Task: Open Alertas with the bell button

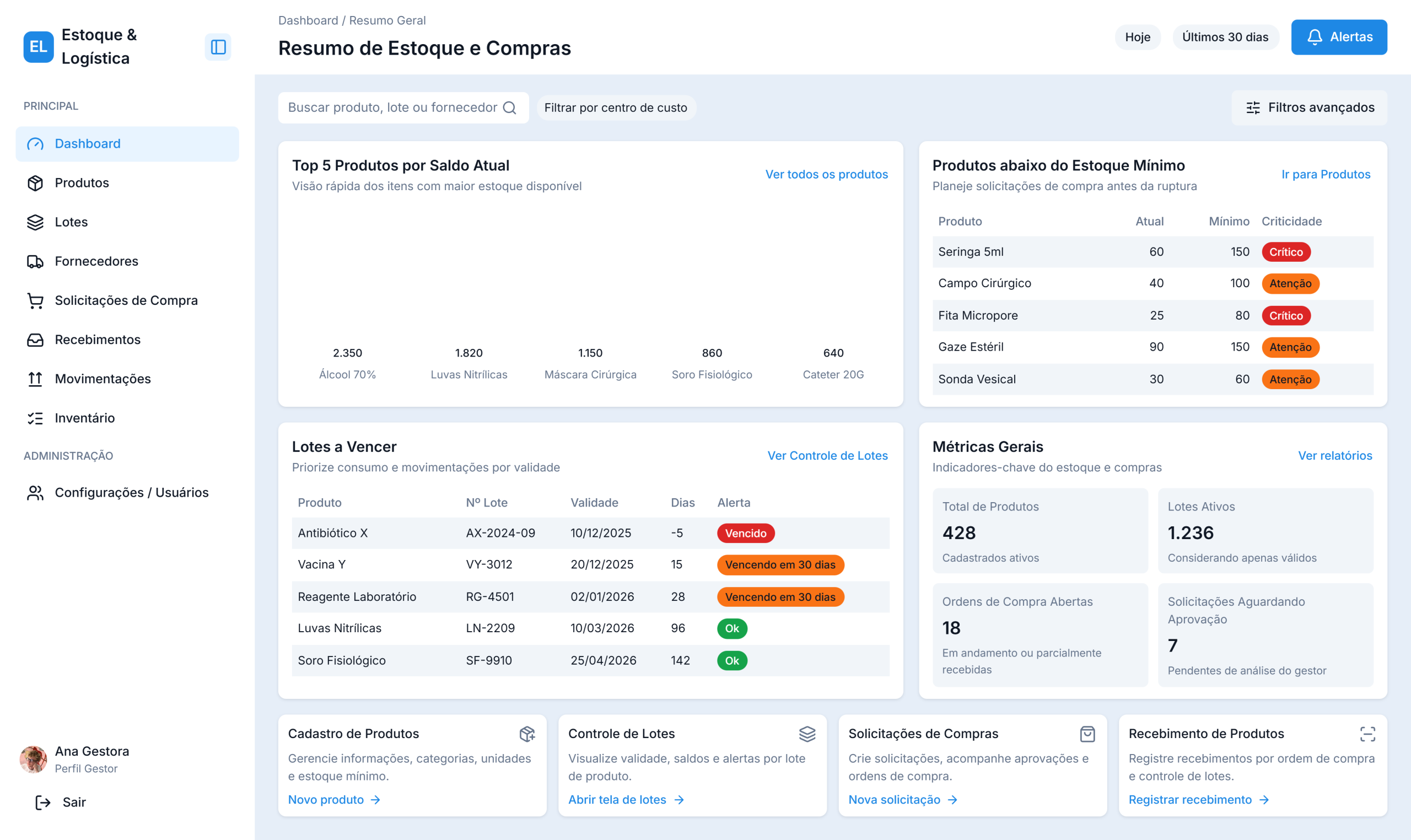Action: [x=1339, y=37]
